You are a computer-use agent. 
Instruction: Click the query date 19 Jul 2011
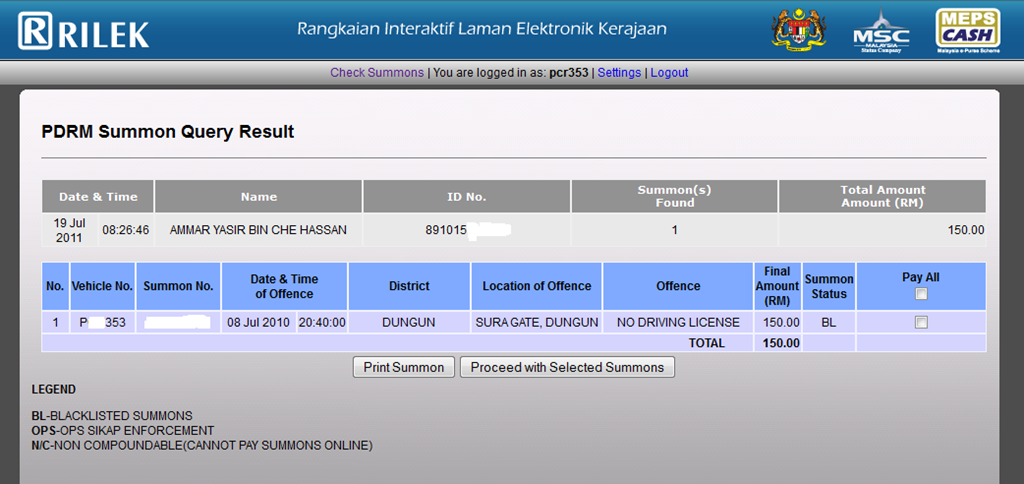point(69,230)
